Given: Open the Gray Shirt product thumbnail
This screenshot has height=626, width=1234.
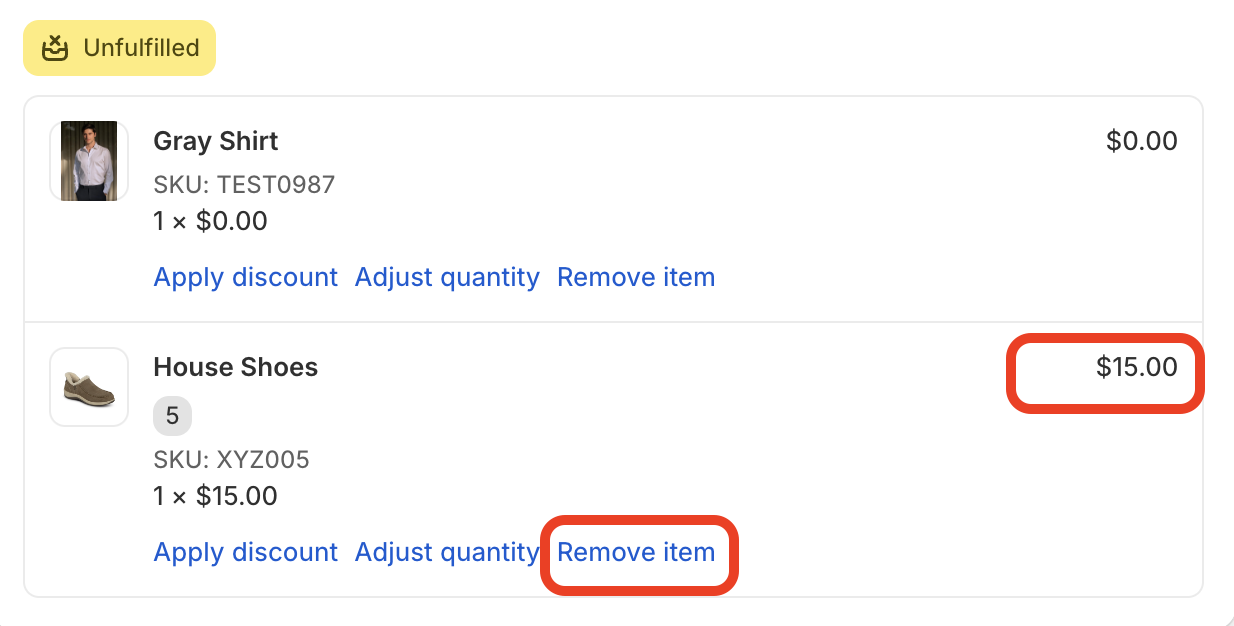Looking at the screenshot, I should (89, 161).
